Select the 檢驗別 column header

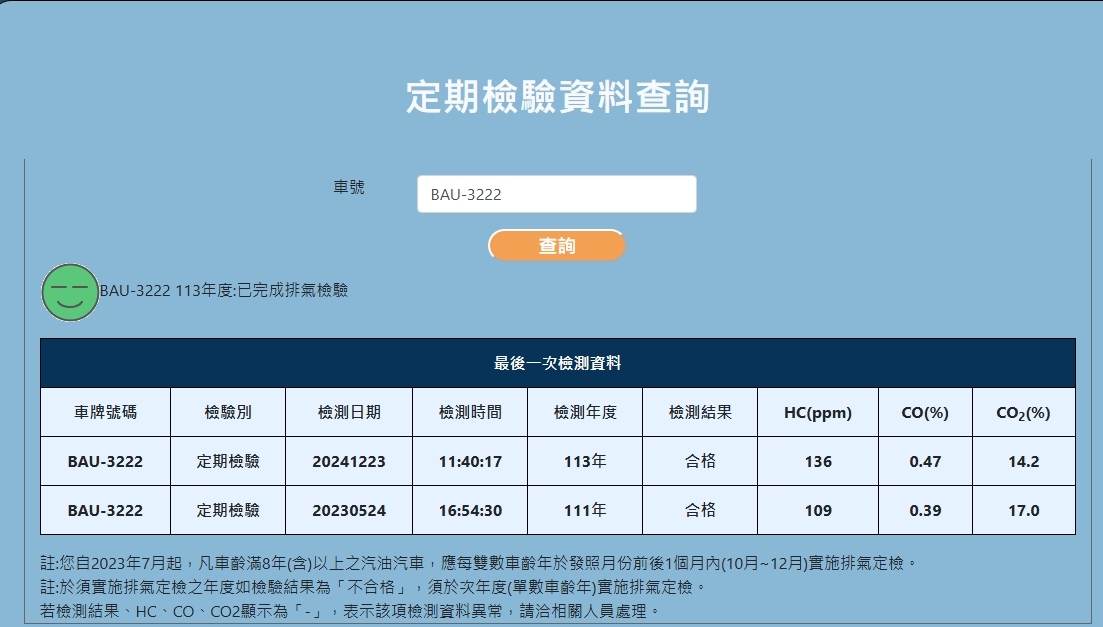click(x=228, y=412)
